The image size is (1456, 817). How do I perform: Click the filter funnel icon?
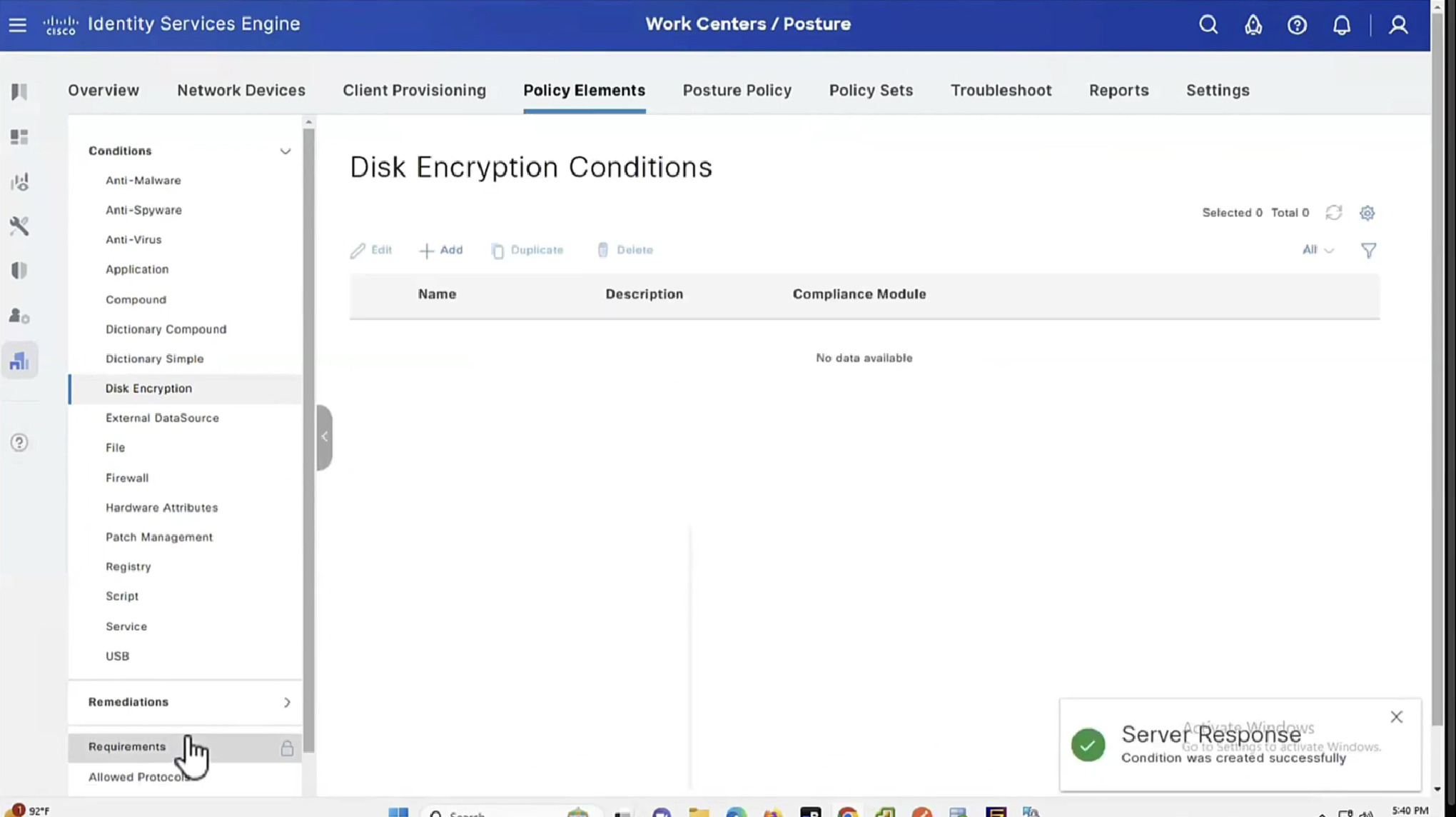click(x=1368, y=250)
